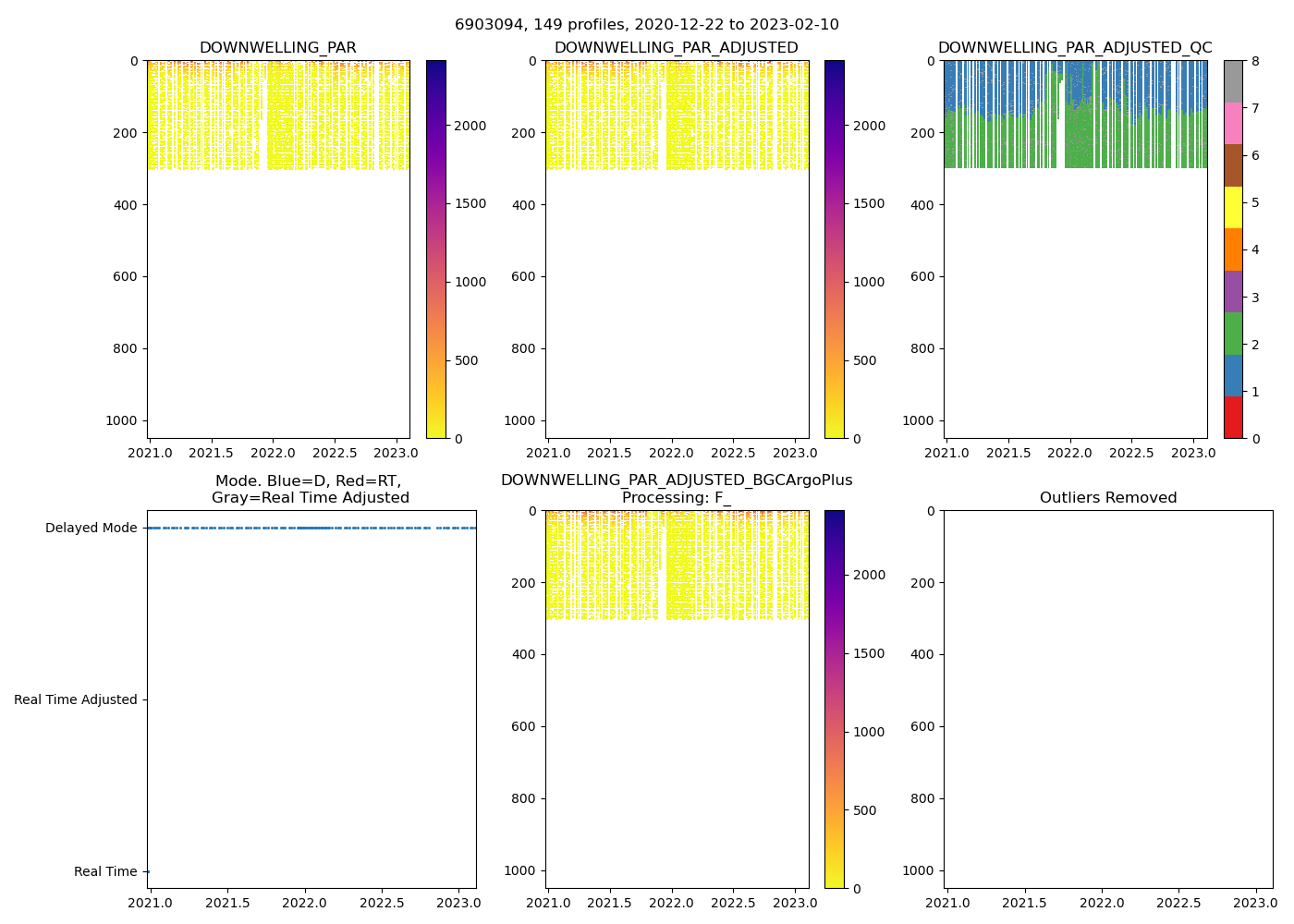Click the gradient colorbar beside the DOWNWELLING_PAR plot
Image resolution: width=1294 pixels, height=924 pixels.
pos(435,249)
